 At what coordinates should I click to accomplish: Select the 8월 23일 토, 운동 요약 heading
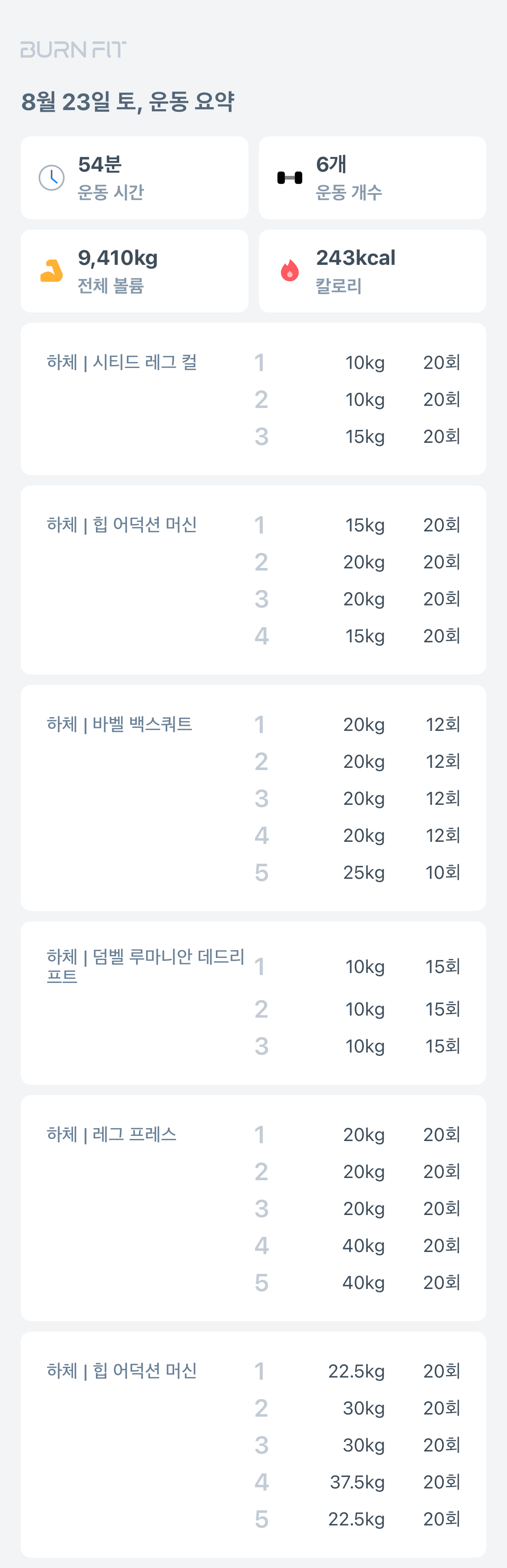[x=128, y=101]
